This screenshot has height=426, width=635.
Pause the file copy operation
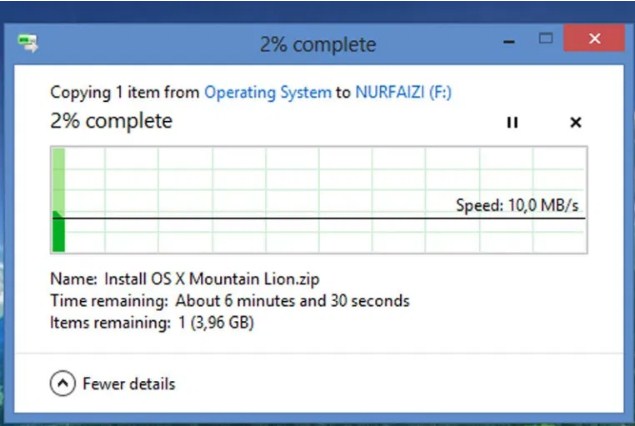pos(512,122)
